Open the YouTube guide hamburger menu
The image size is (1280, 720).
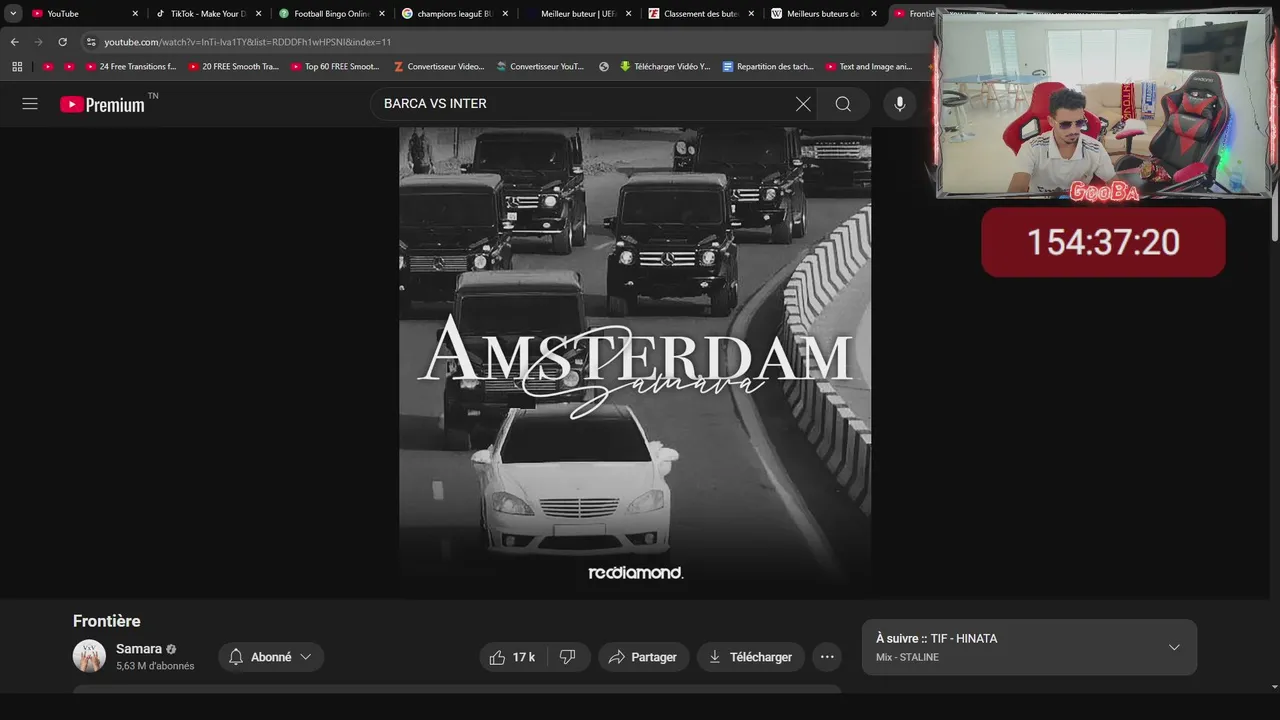coord(30,104)
